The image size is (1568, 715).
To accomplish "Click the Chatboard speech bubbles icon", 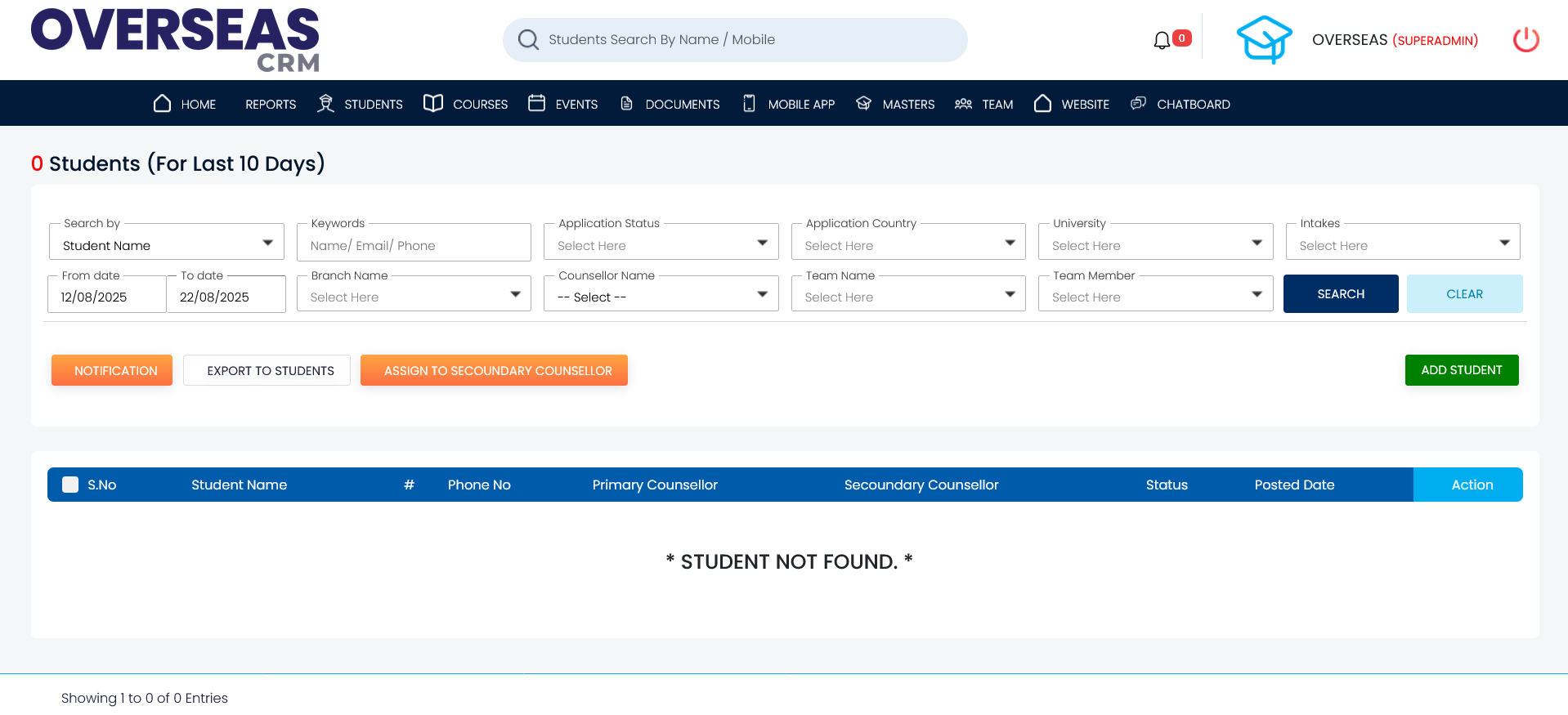I will point(1138,103).
